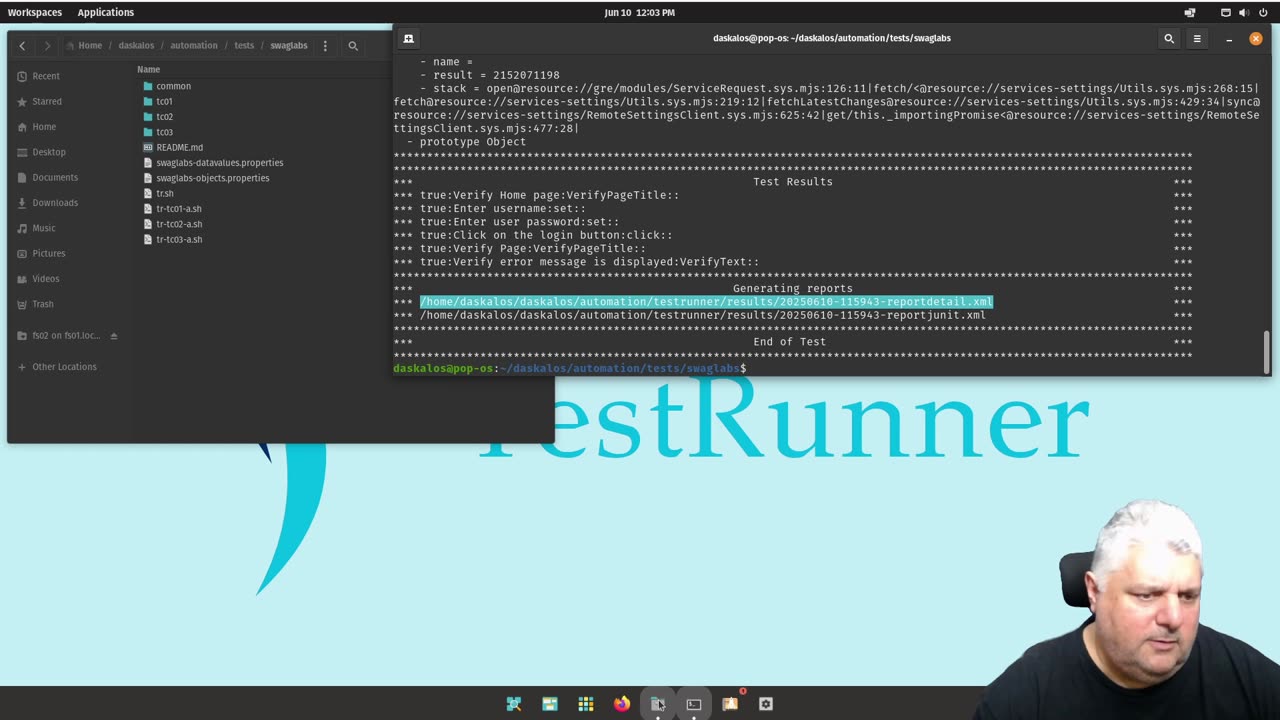Viewport: 1280px width, 720px height.
Task: Jump to automation in the path bar
Action: (x=194, y=45)
